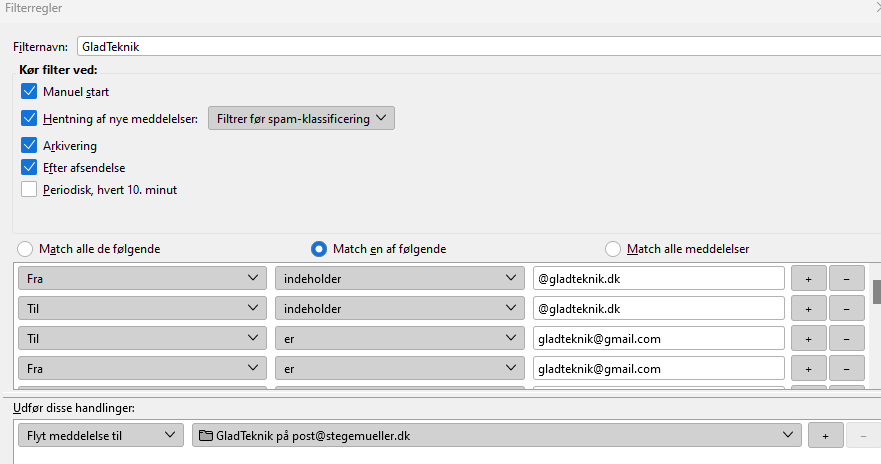Viewport: 881px width, 464px height.
Task: Click gladteknik@gmail.com value field in Til row
Action: tap(659, 339)
